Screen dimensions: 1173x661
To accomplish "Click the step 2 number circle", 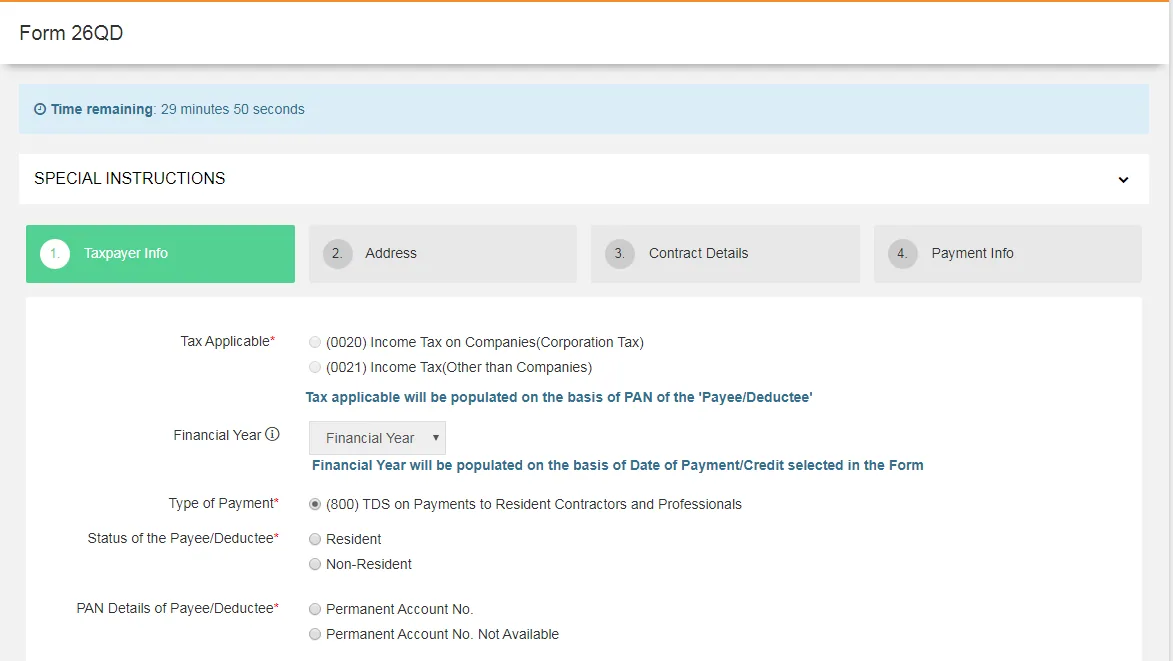I will [x=337, y=253].
